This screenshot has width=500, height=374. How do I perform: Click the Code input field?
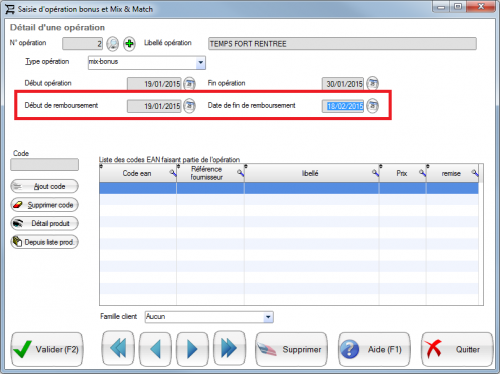[x=45, y=164]
